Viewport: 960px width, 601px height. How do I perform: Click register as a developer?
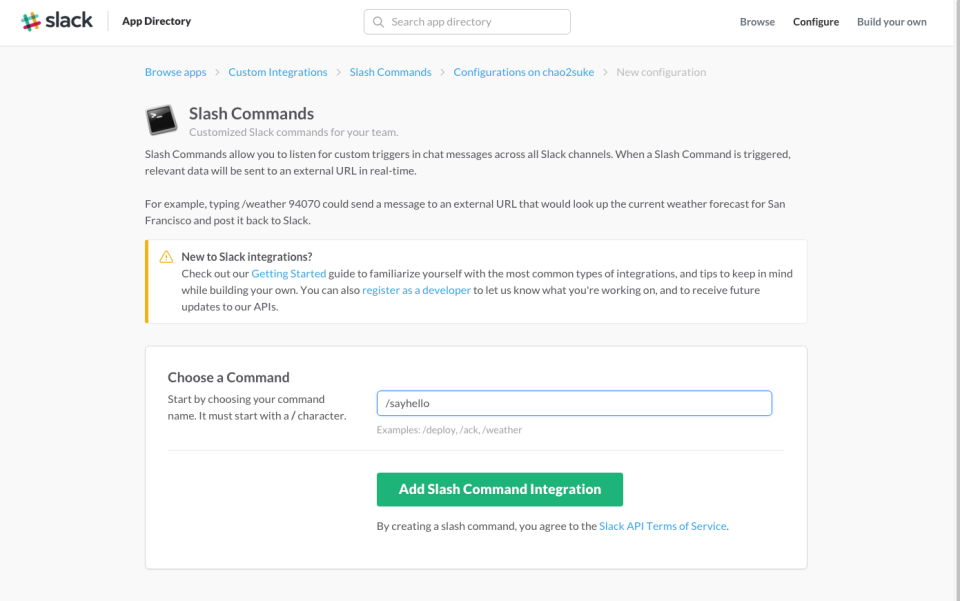pyautogui.click(x=416, y=289)
